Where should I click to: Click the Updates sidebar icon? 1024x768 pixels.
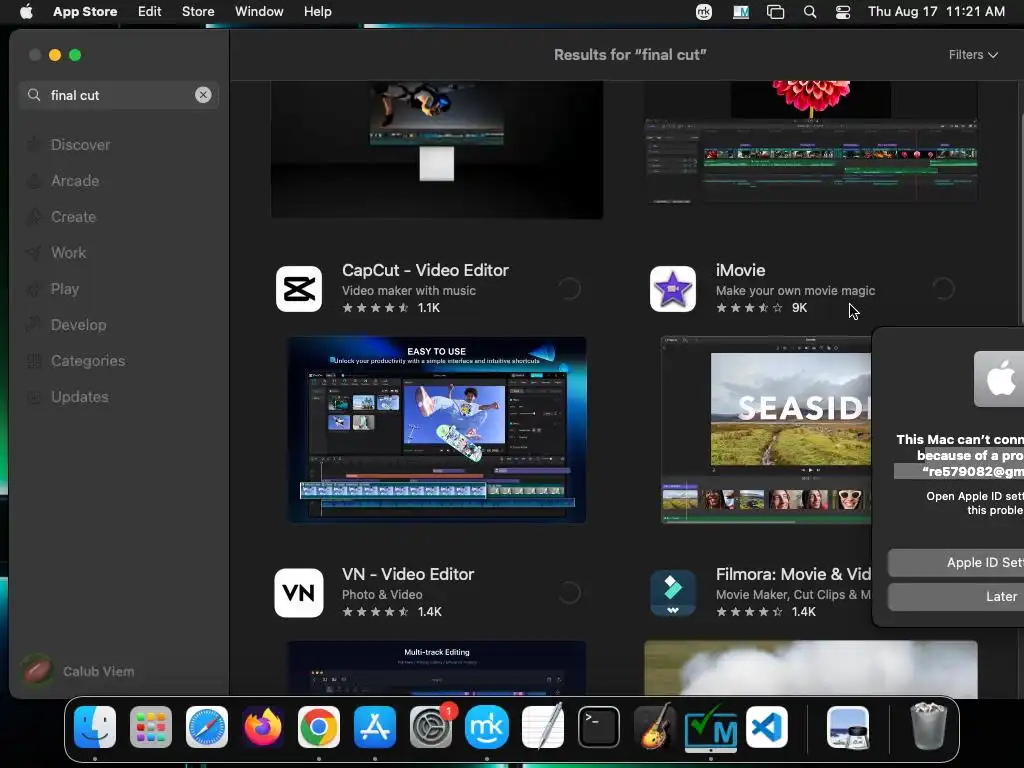point(34,397)
